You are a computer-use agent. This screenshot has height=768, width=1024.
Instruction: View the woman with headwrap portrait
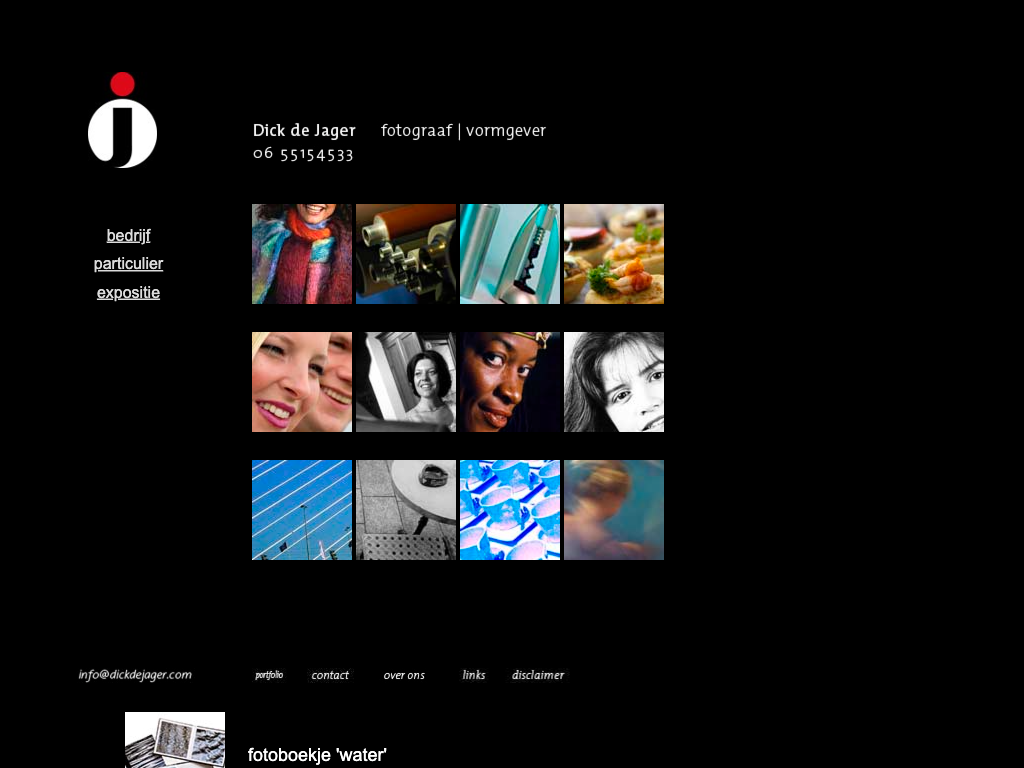tap(510, 382)
